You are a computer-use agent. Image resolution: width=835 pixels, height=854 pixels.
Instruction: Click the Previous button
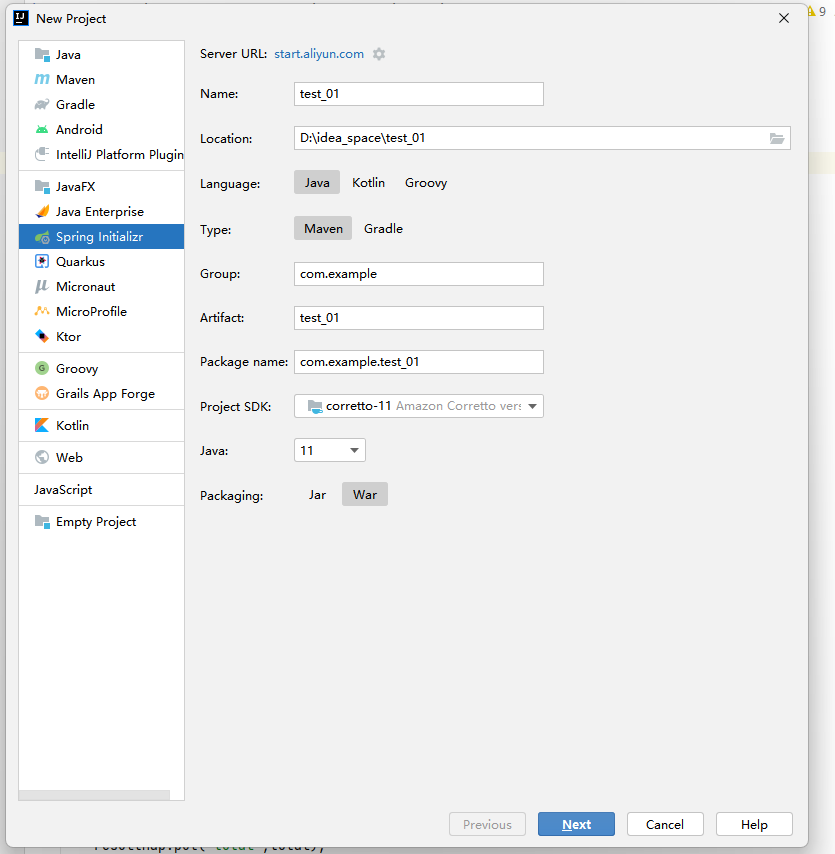[x=487, y=824]
